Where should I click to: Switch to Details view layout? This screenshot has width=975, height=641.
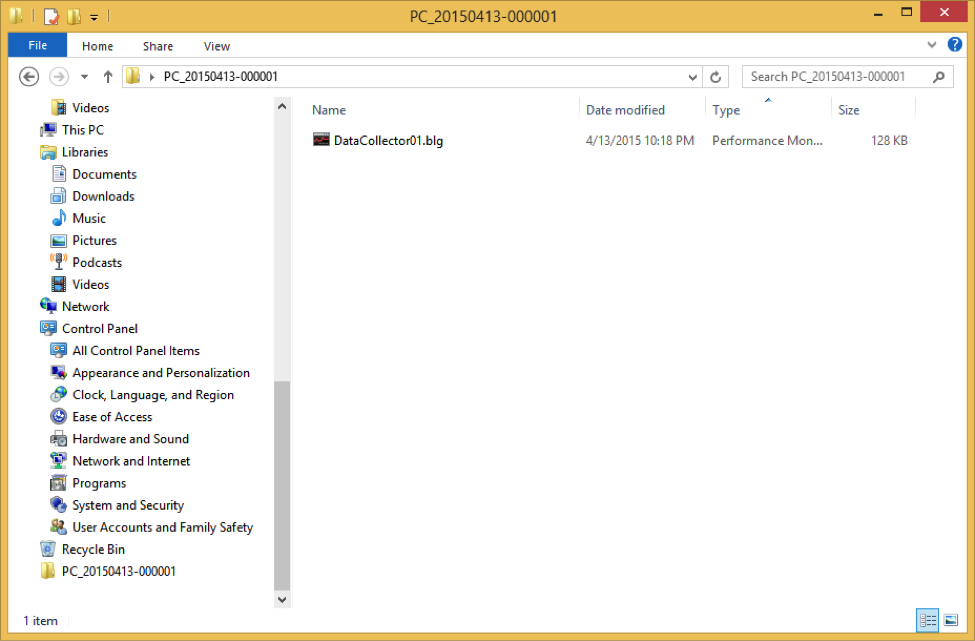(928, 620)
